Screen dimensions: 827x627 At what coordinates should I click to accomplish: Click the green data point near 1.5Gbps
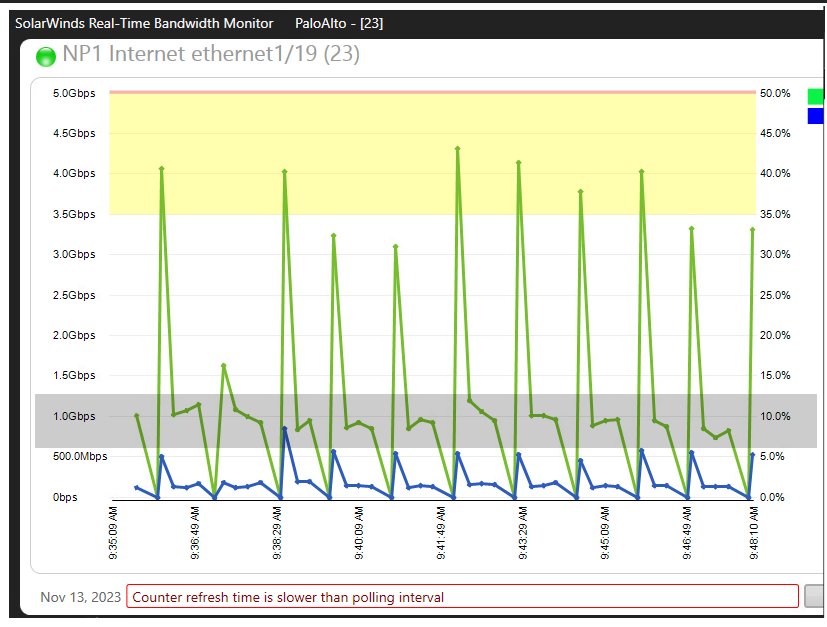pyautogui.click(x=224, y=365)
